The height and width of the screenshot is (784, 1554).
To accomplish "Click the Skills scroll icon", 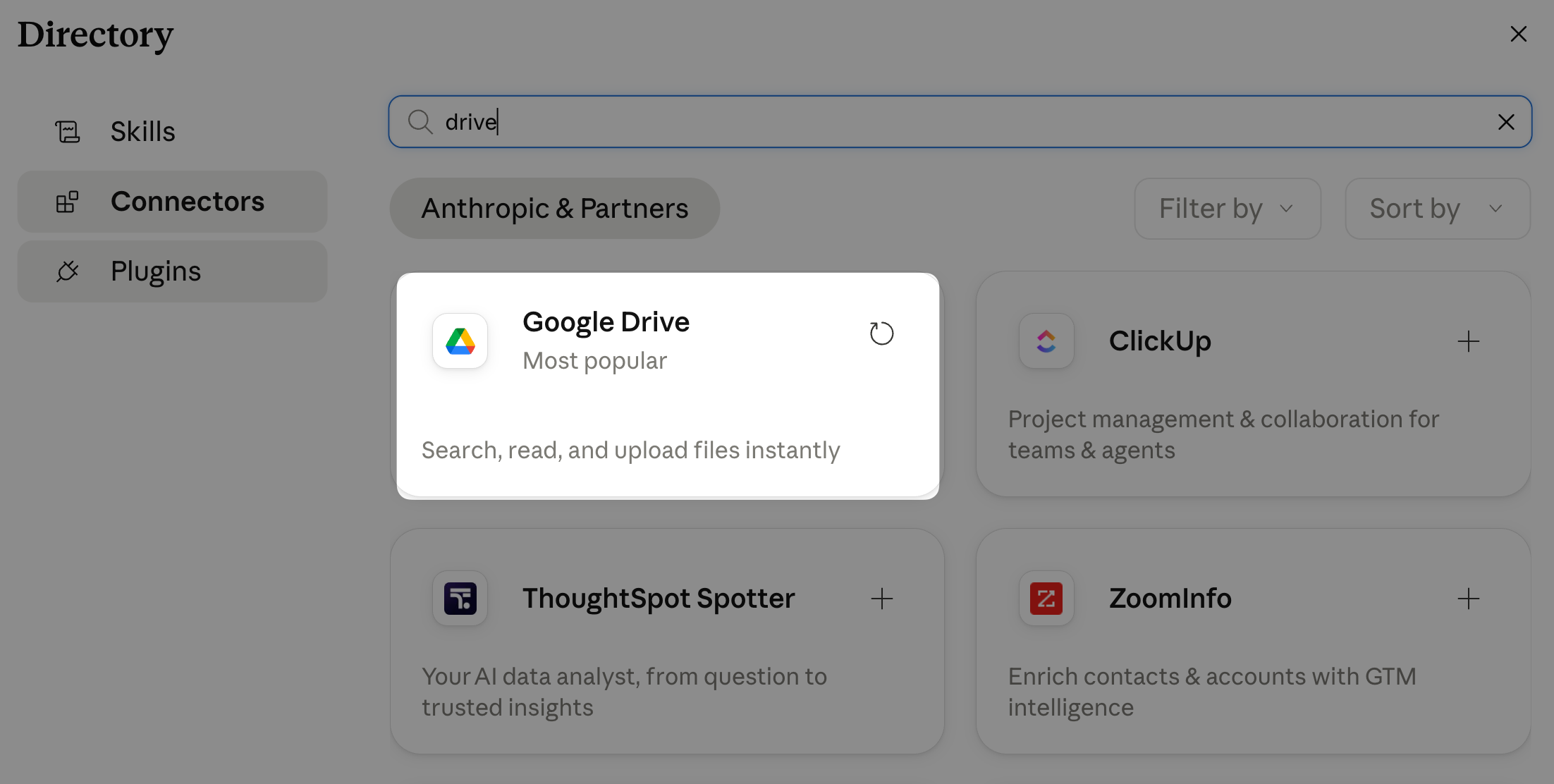I will (68, 132).
